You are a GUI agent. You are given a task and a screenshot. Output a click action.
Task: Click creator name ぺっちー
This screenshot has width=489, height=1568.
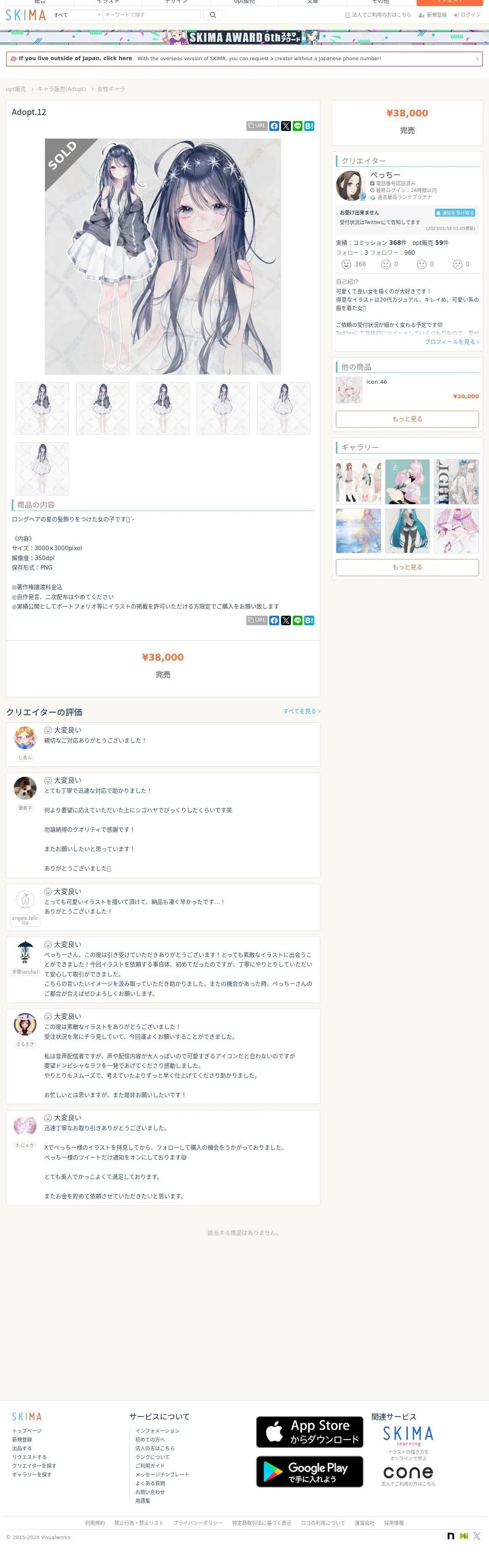pyautogui.click(x=385, y=175)
